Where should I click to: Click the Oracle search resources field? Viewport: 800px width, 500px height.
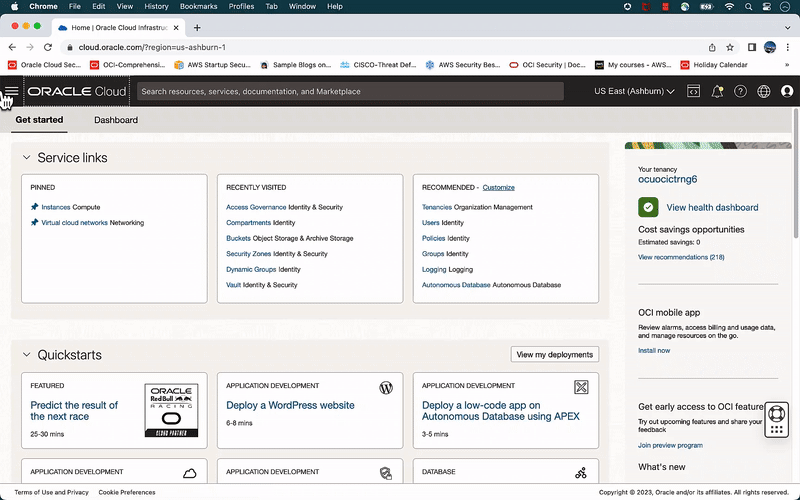(x=351, y=91)
